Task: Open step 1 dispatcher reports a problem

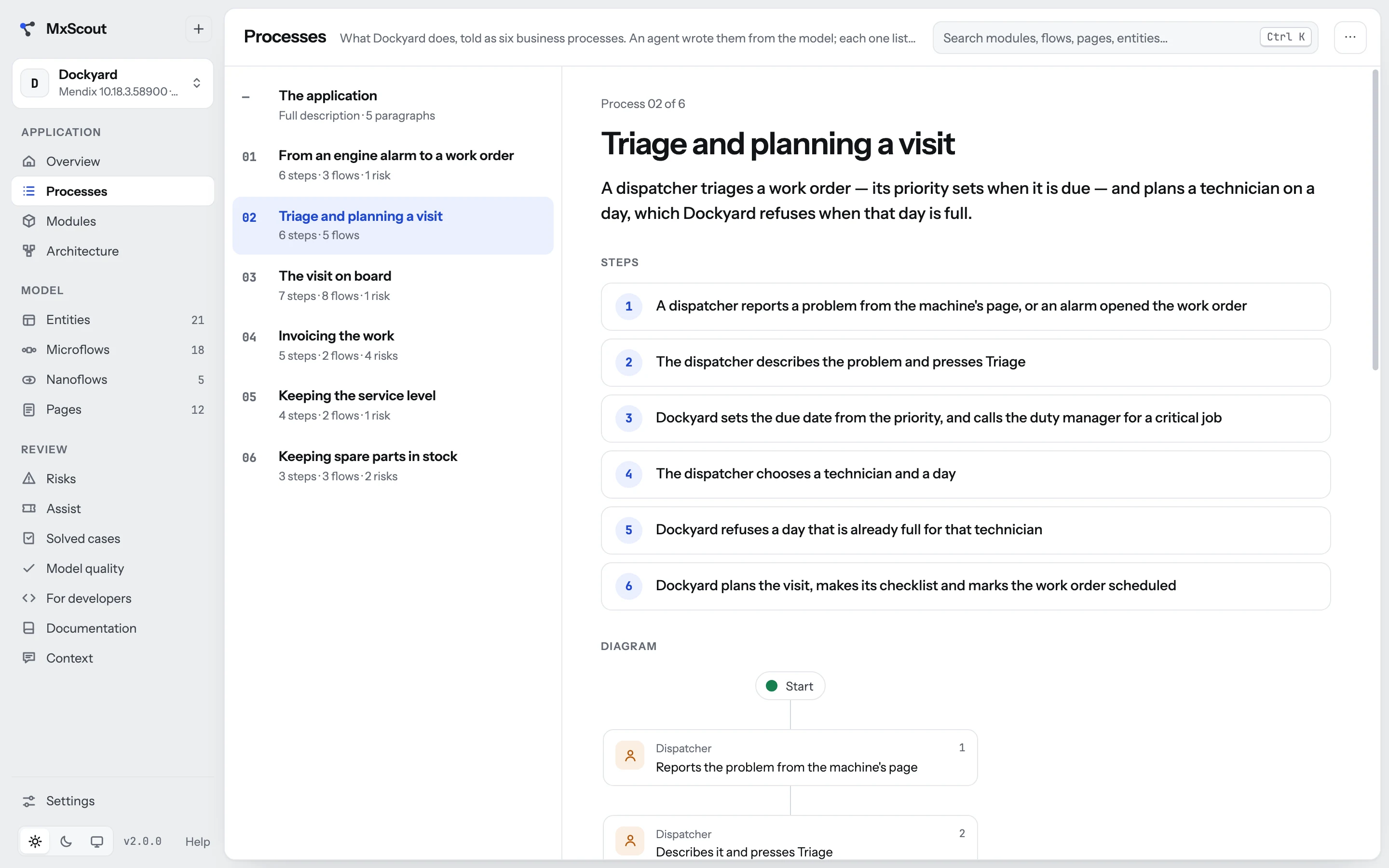Action: coord(966,307)
